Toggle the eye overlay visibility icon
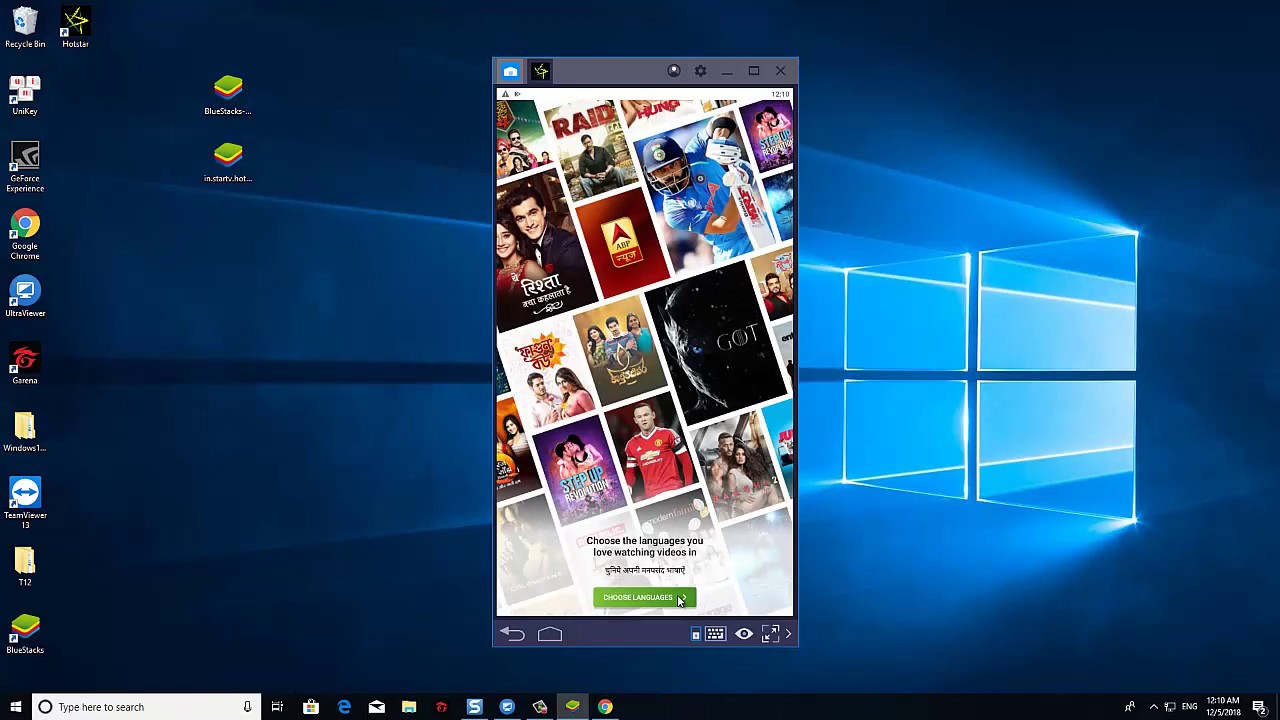The width and height of the screenshot is (1280, 720). pyautogui.click(x=744, y=634)
